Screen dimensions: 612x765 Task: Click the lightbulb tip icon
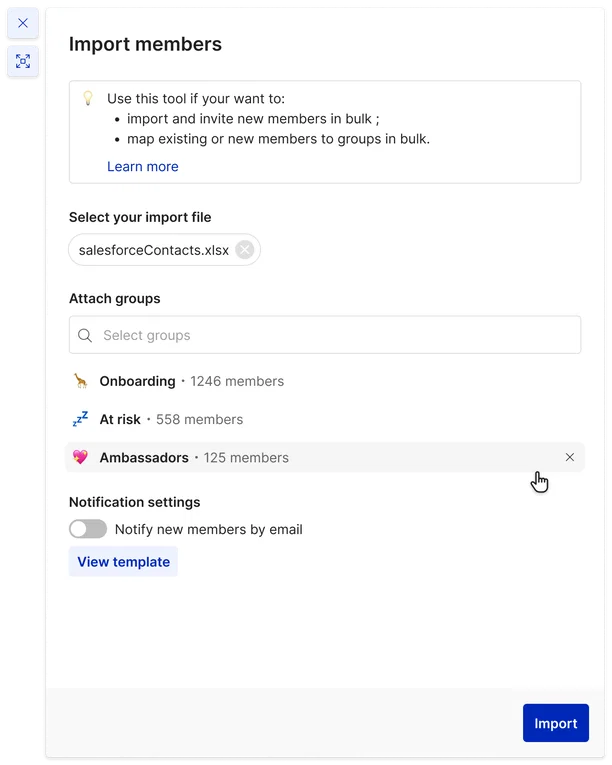click(x=88, y=98)
